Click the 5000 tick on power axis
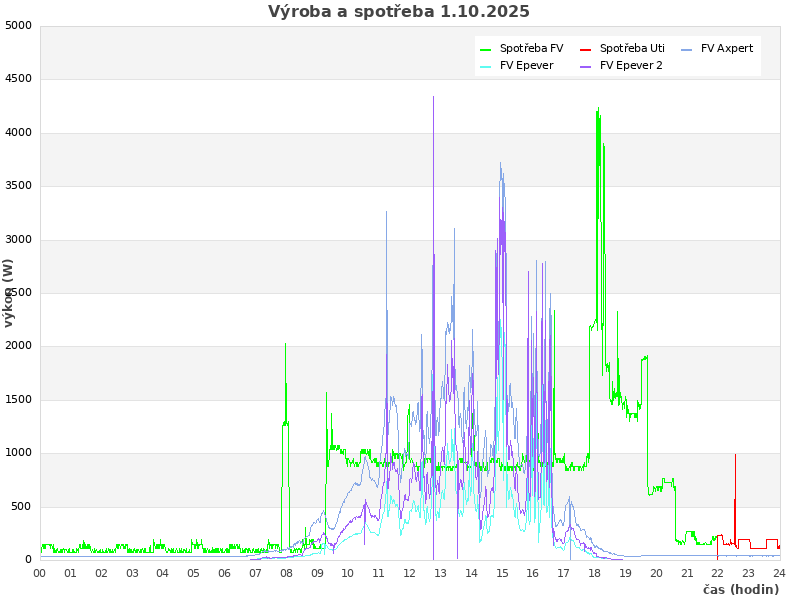This screenshot has height=600, width=800. 19,26
